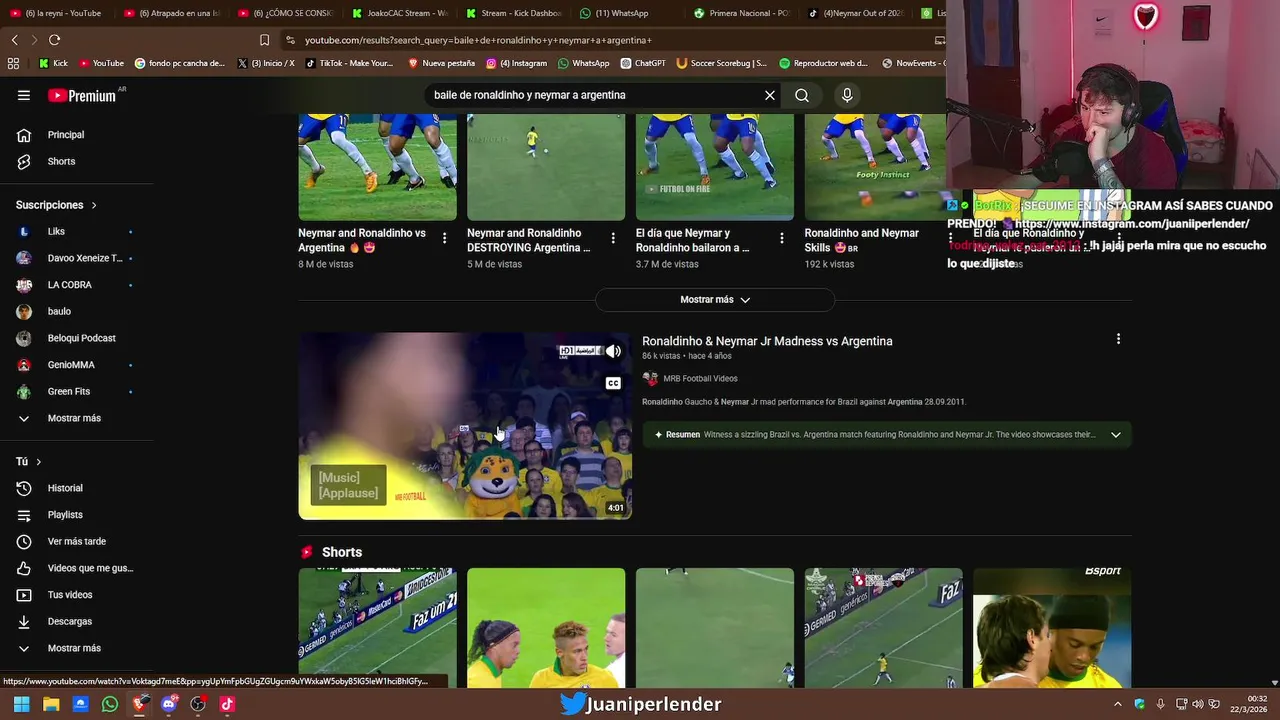Open options for Neymar and Ronaldinho vs Argentina
The image size is (1280, 720).
tap(444, 238)
